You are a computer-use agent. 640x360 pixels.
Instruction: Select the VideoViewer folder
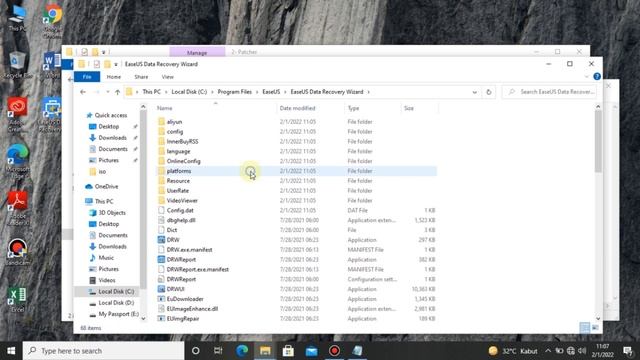(x=182, y=200)
